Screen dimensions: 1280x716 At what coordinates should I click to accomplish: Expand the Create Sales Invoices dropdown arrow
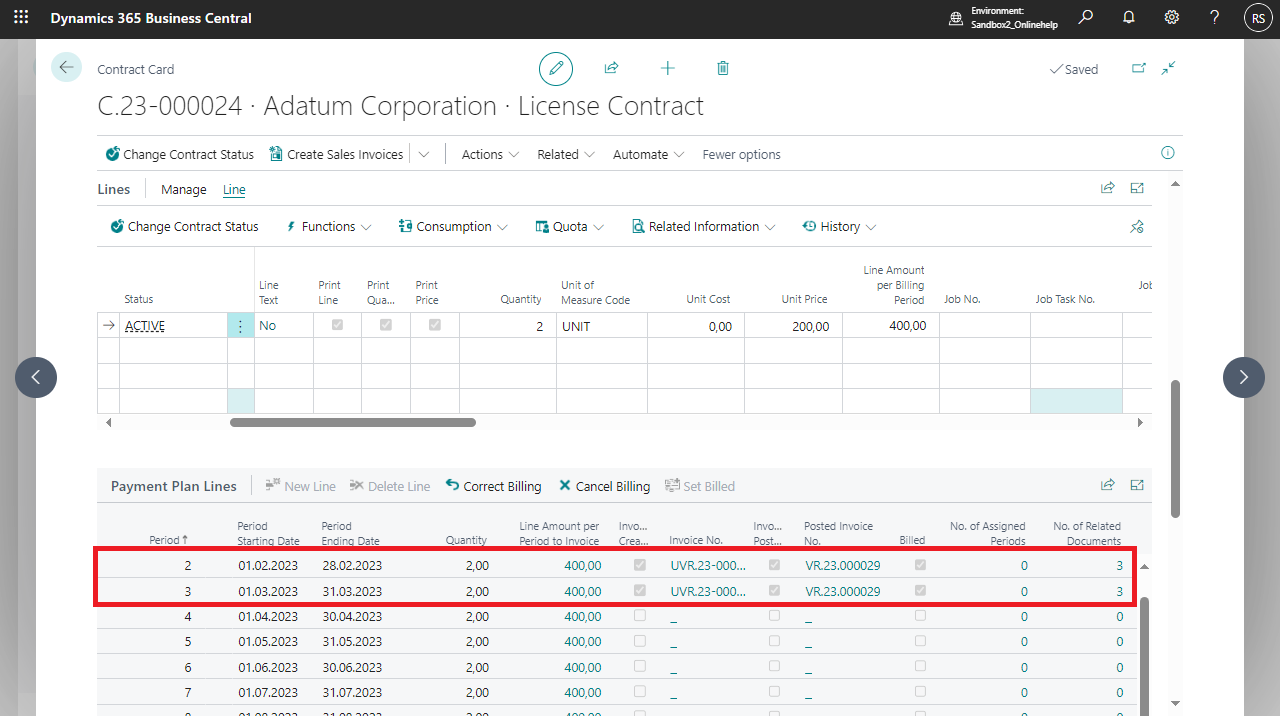424,154
